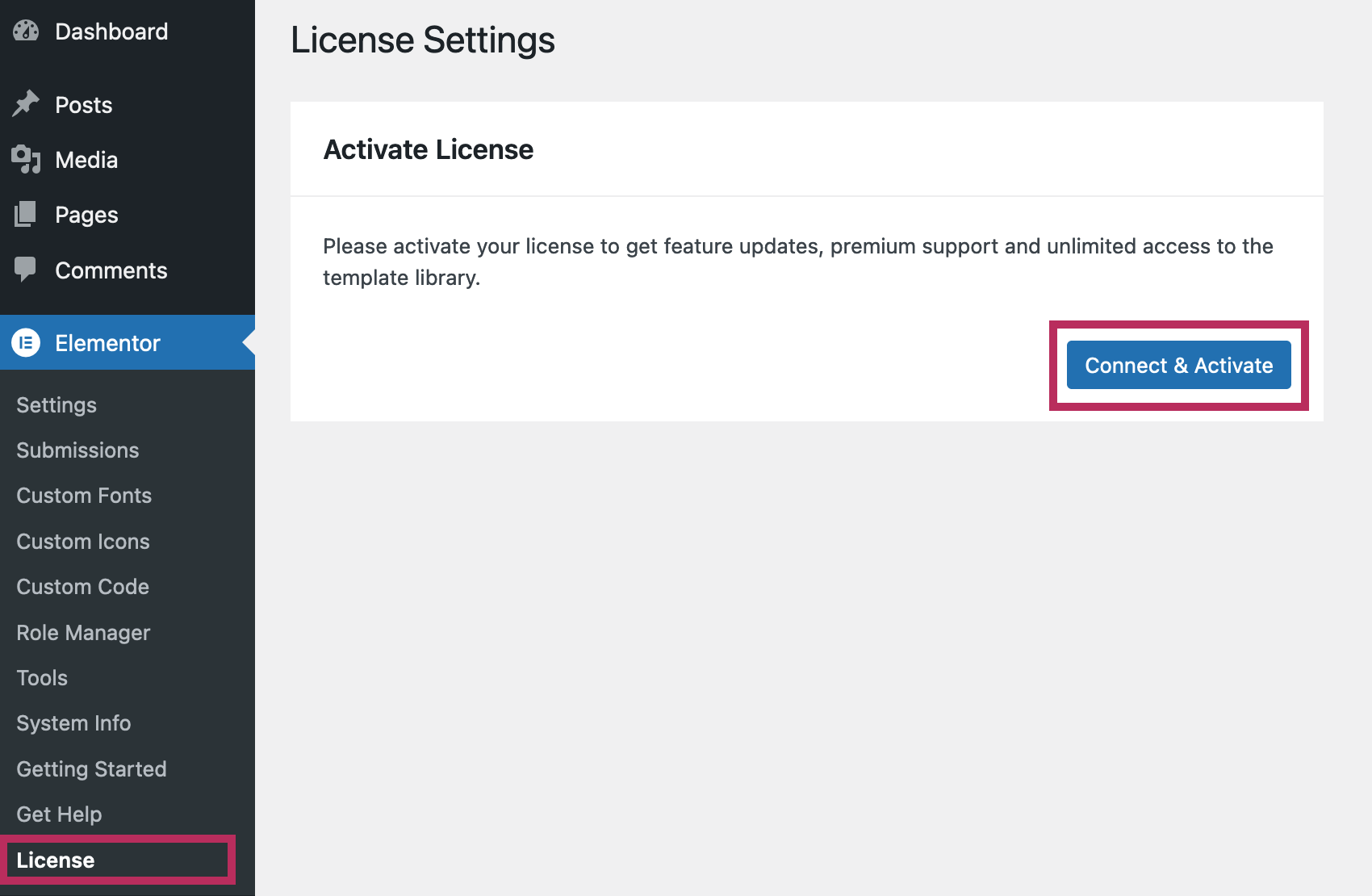This screenshot has height=896, width=1372.
Task: Click the Posts pushpin icon
Action: 26,104
